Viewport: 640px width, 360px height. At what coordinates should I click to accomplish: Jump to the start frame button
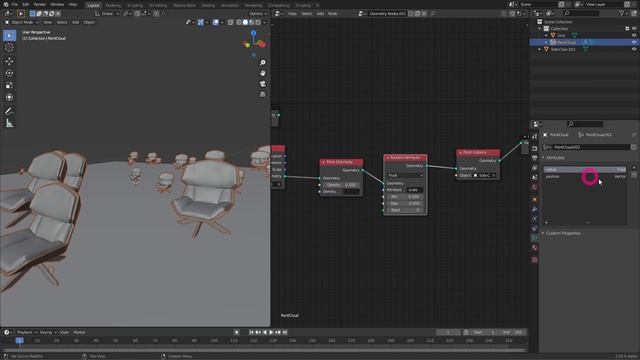tap(251, 332)
